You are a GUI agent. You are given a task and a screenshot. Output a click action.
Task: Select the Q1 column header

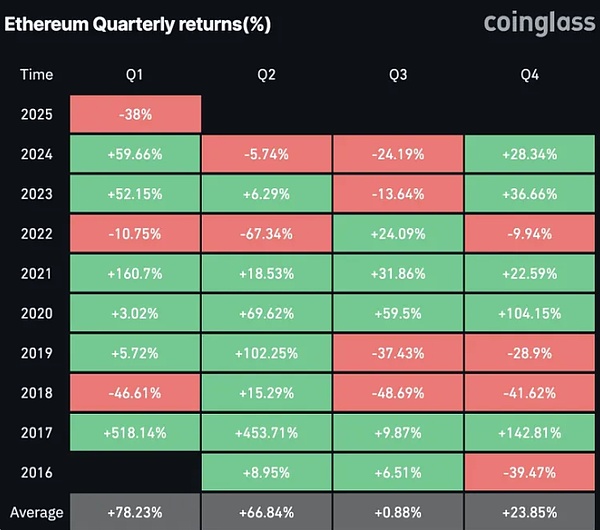(x=135, y=75)
